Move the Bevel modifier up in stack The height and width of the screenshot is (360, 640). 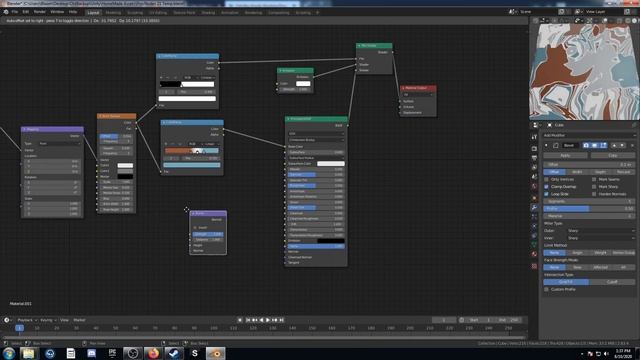click(x=614, y=145)
